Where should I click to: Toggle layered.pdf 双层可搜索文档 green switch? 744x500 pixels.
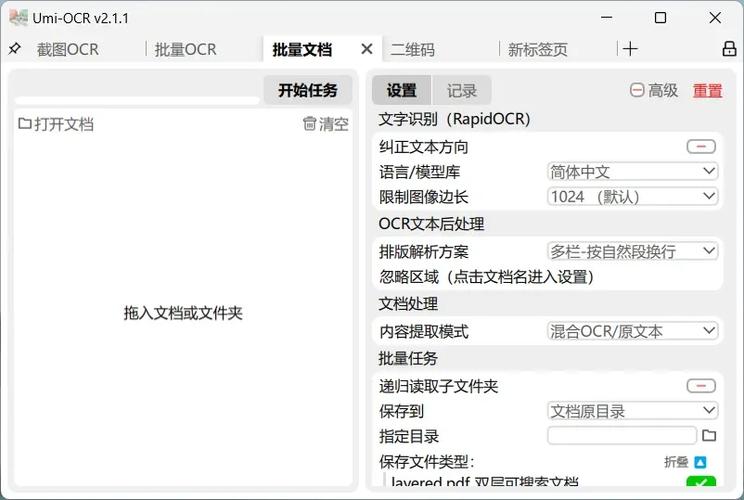pyautogui.click(x=701, y=482)
